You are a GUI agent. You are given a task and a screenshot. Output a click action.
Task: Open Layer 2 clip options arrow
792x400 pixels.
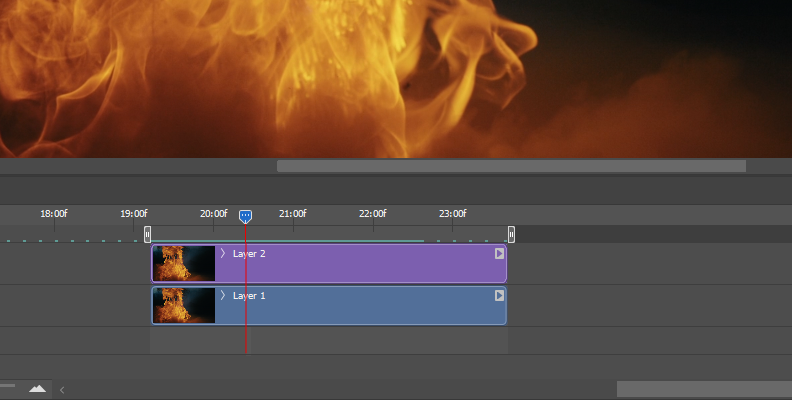click(499, 254)
